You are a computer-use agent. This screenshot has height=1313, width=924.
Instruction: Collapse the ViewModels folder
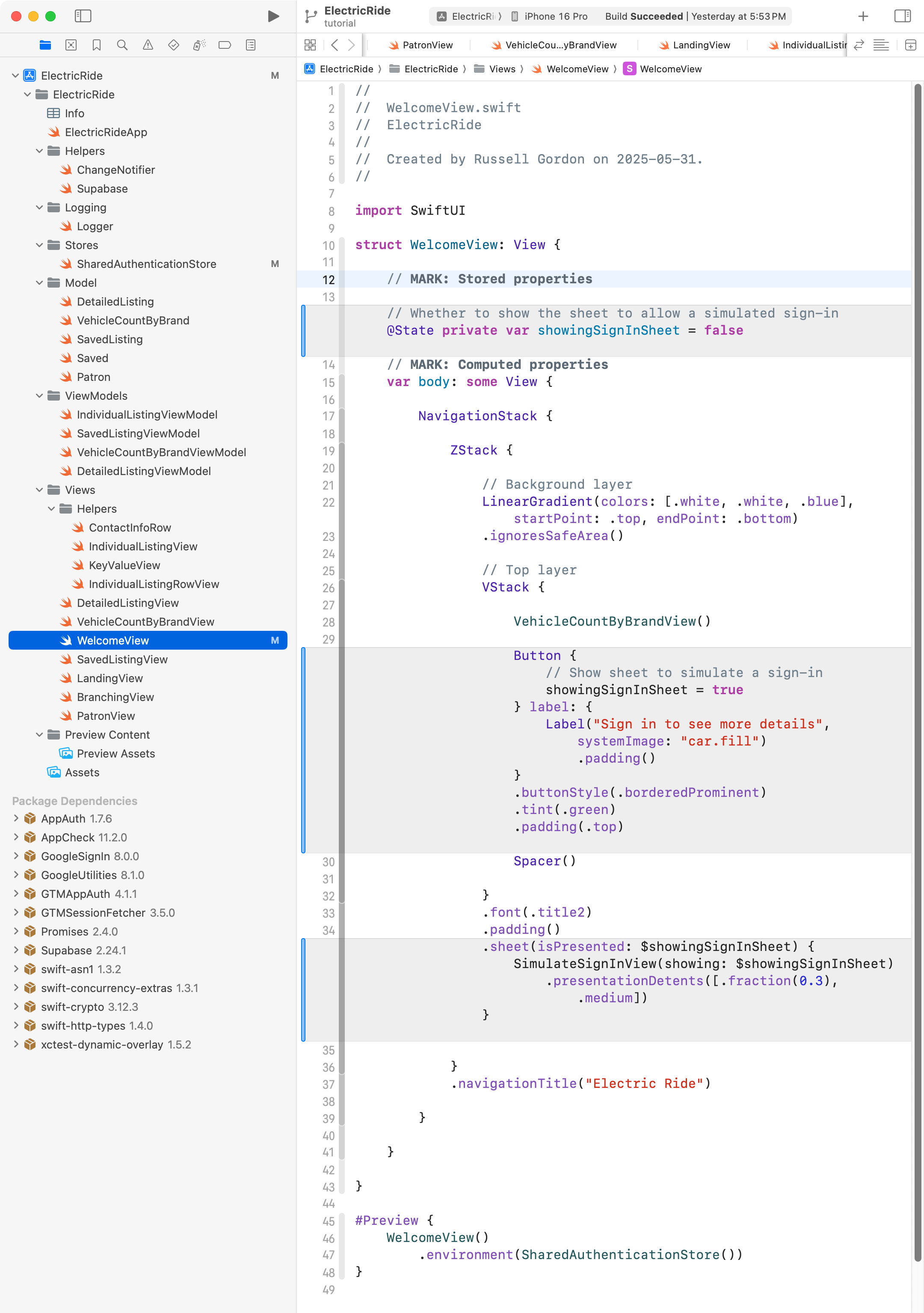tap(39, 396)
